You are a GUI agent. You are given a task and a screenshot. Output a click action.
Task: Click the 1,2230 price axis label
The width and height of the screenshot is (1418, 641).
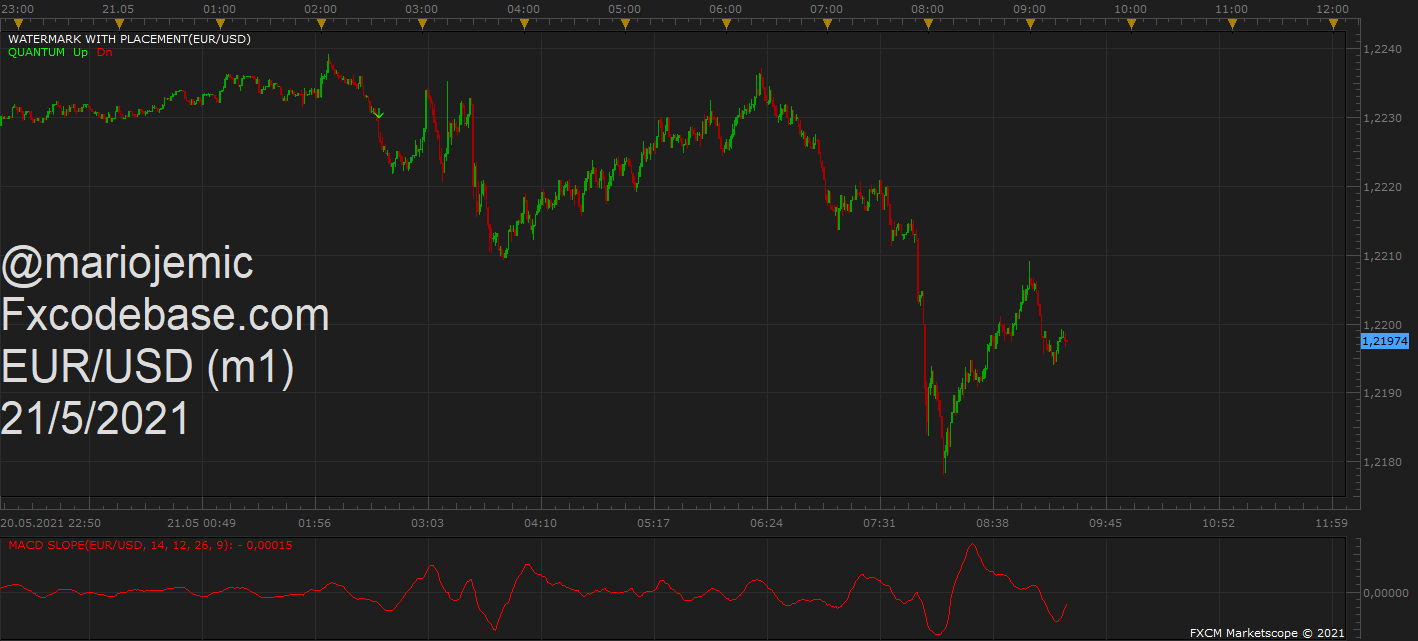(1384, 118)
